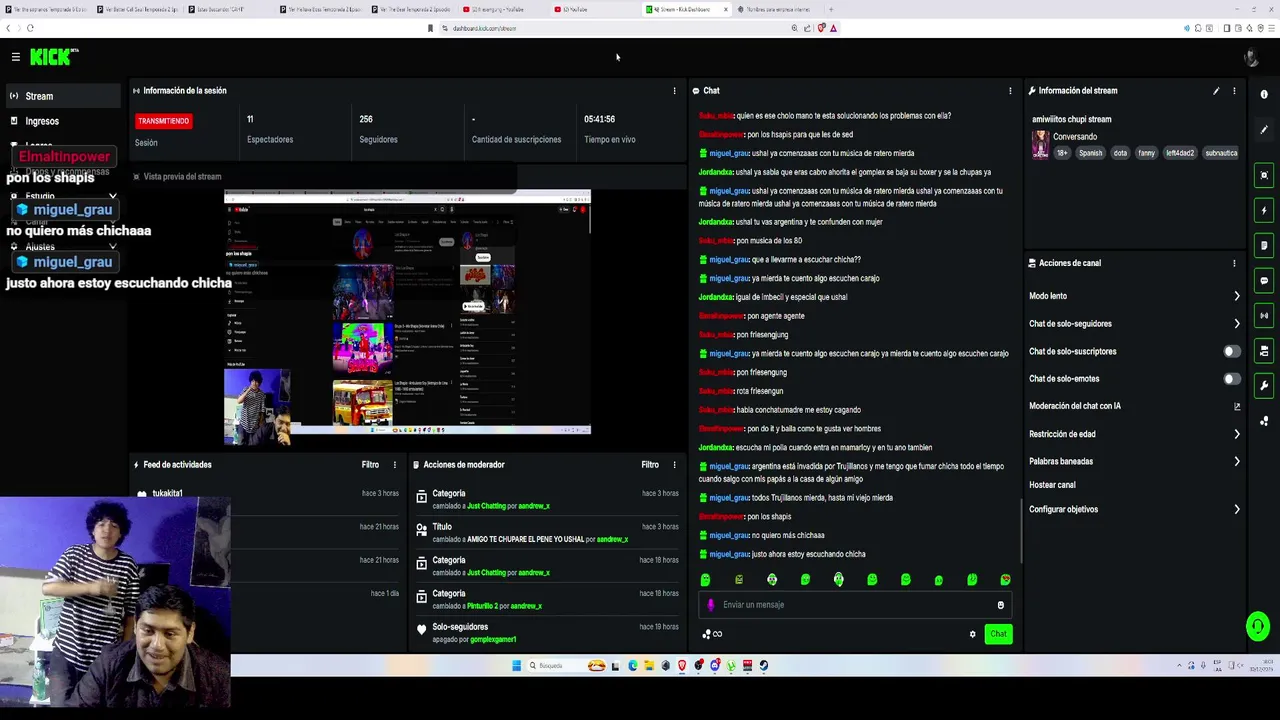Screen dimensions: 1280x720
Task: Click the info circle icon in right rail
Action: tap(1264, 95)
